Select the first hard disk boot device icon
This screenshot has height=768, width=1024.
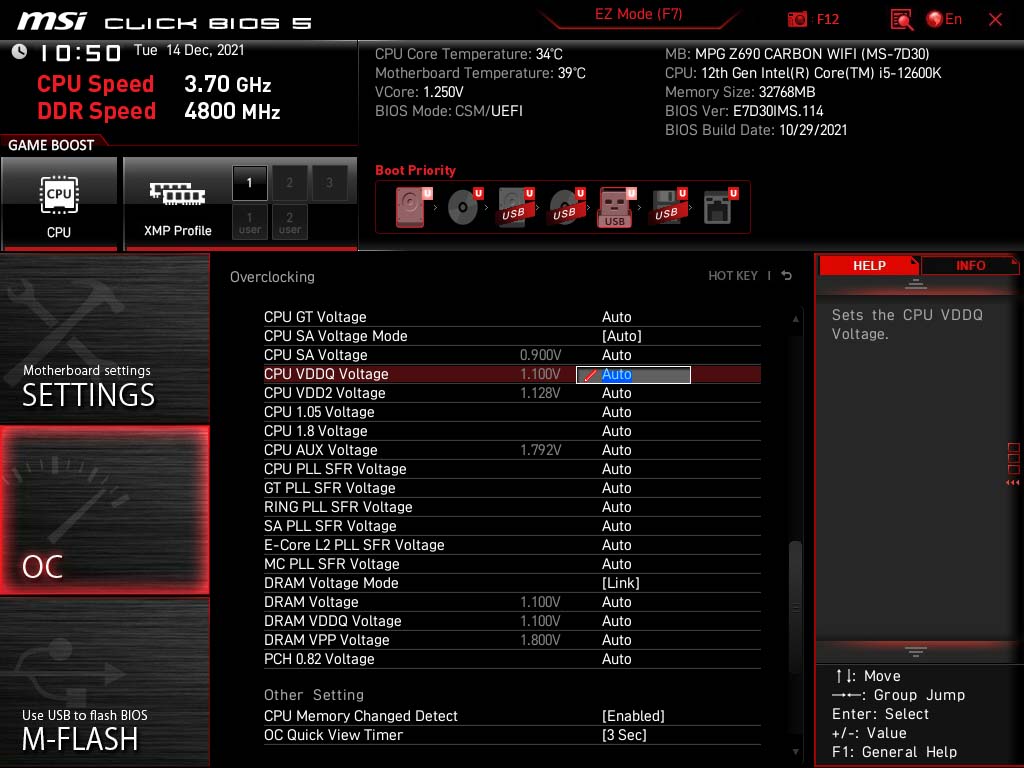[412, 207]
